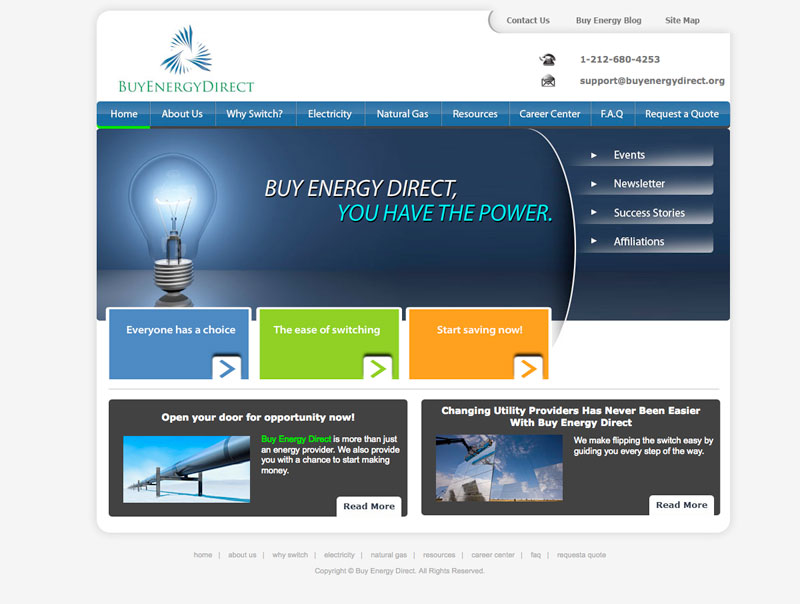Screen dimensions: 800x604
Task: Click the footer resources link
Action: (439, 555)
